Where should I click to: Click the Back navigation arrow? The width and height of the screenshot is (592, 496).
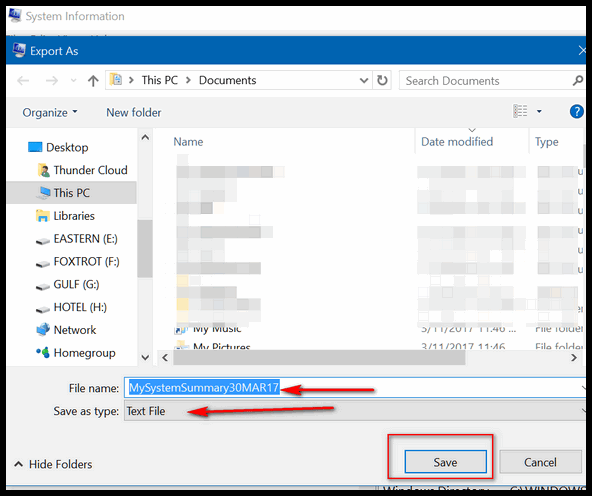point(23,80)
